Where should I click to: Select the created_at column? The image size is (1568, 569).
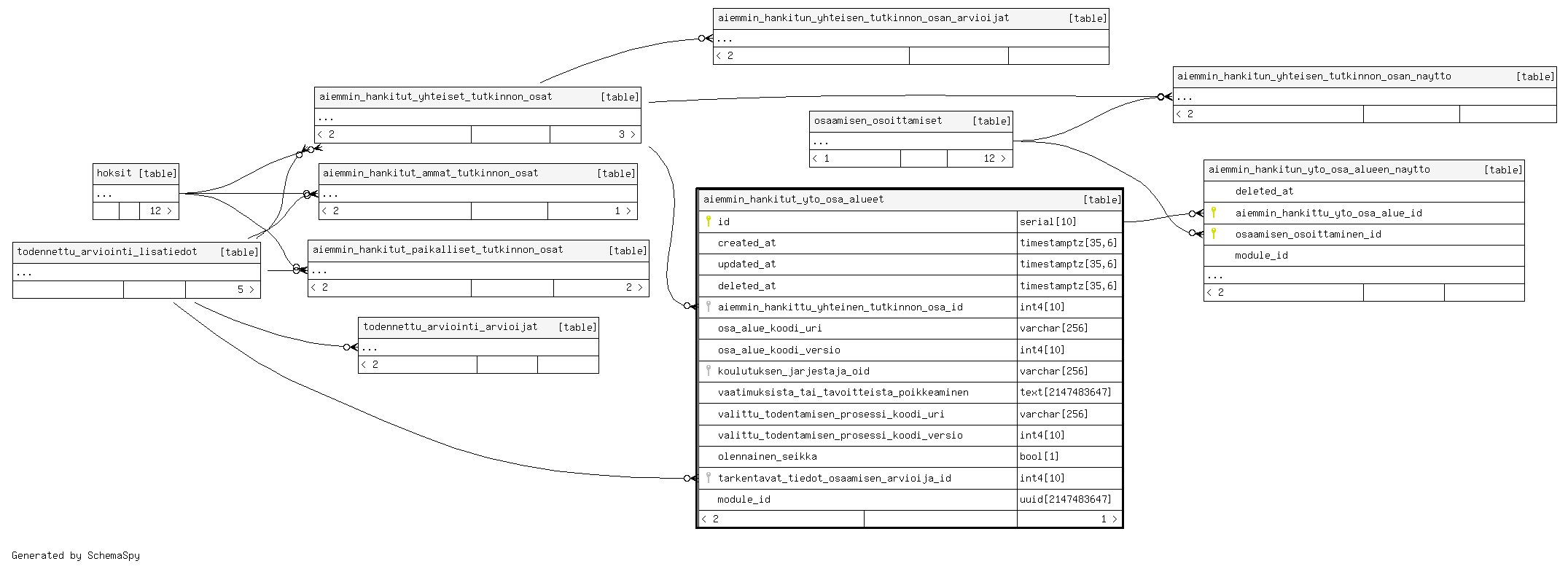pos(746,243)
